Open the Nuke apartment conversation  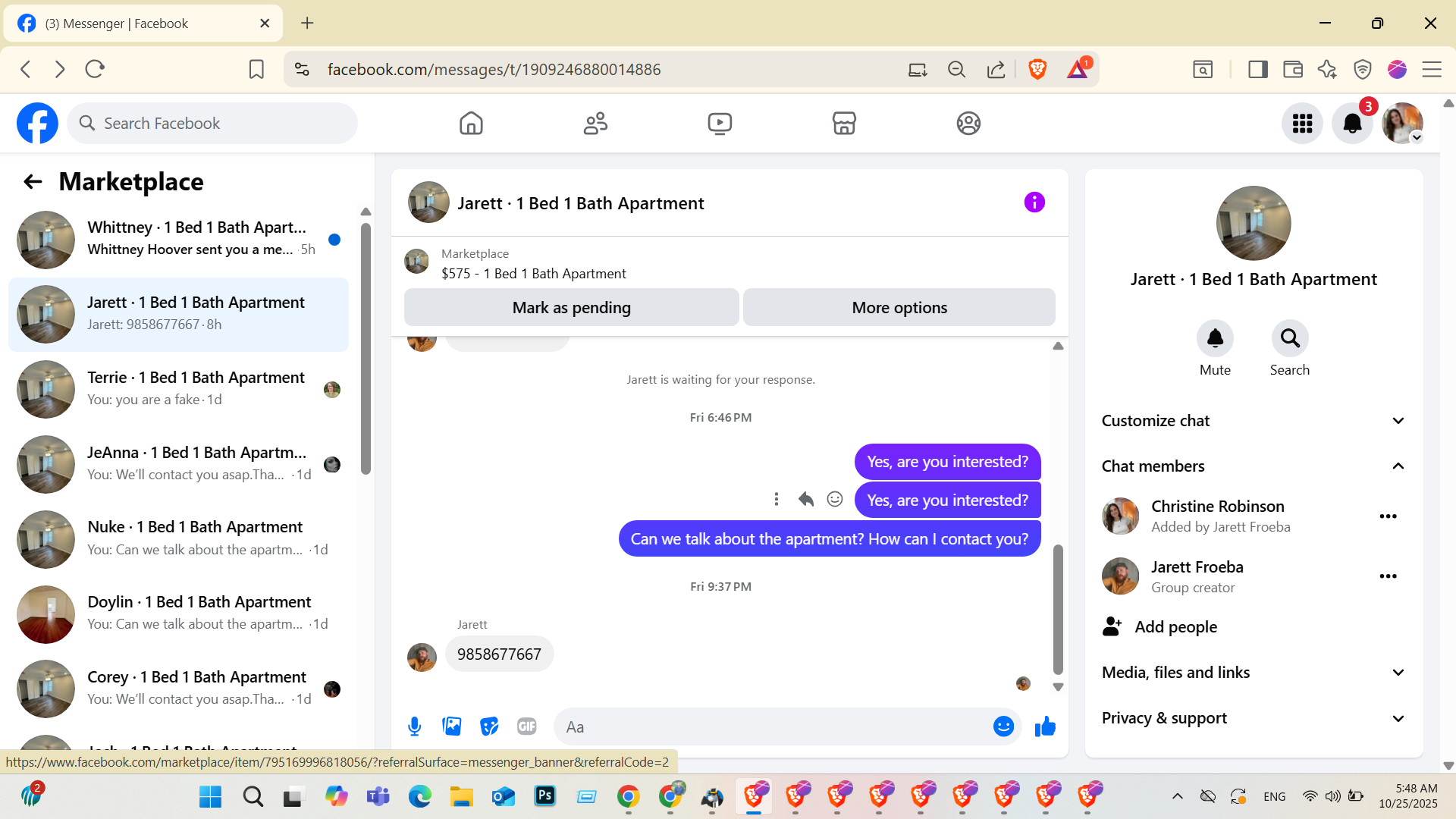pos(179,539)
